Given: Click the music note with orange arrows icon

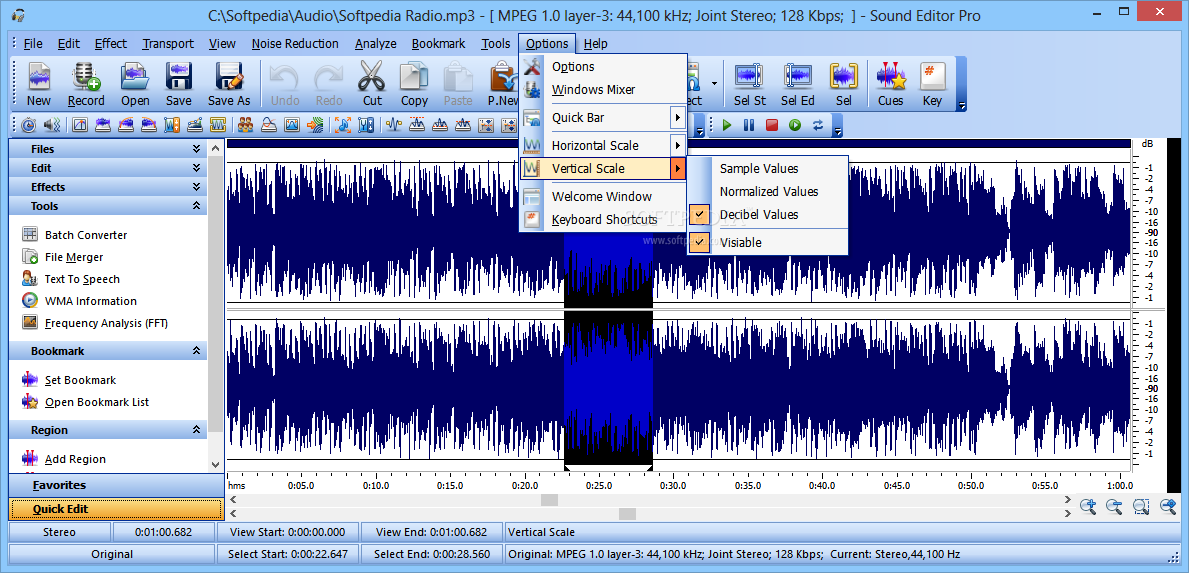Looking at the screenshot, I should point(343,125).
